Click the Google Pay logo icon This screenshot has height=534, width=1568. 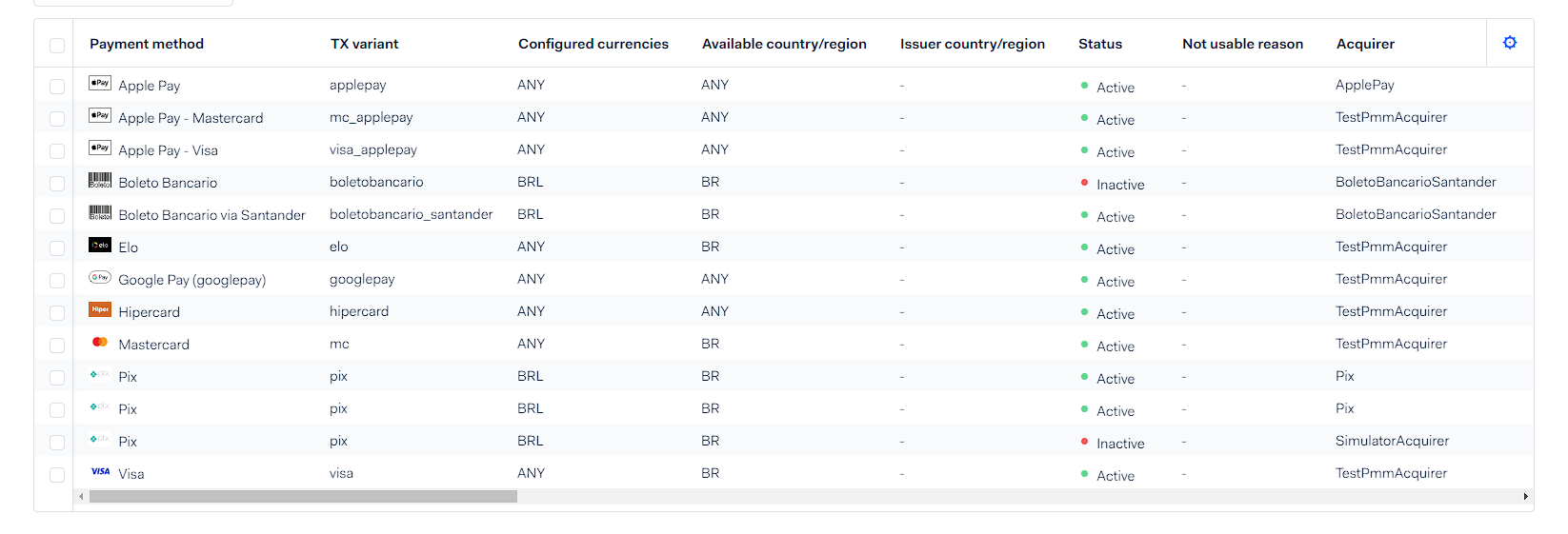pos(100,278)
